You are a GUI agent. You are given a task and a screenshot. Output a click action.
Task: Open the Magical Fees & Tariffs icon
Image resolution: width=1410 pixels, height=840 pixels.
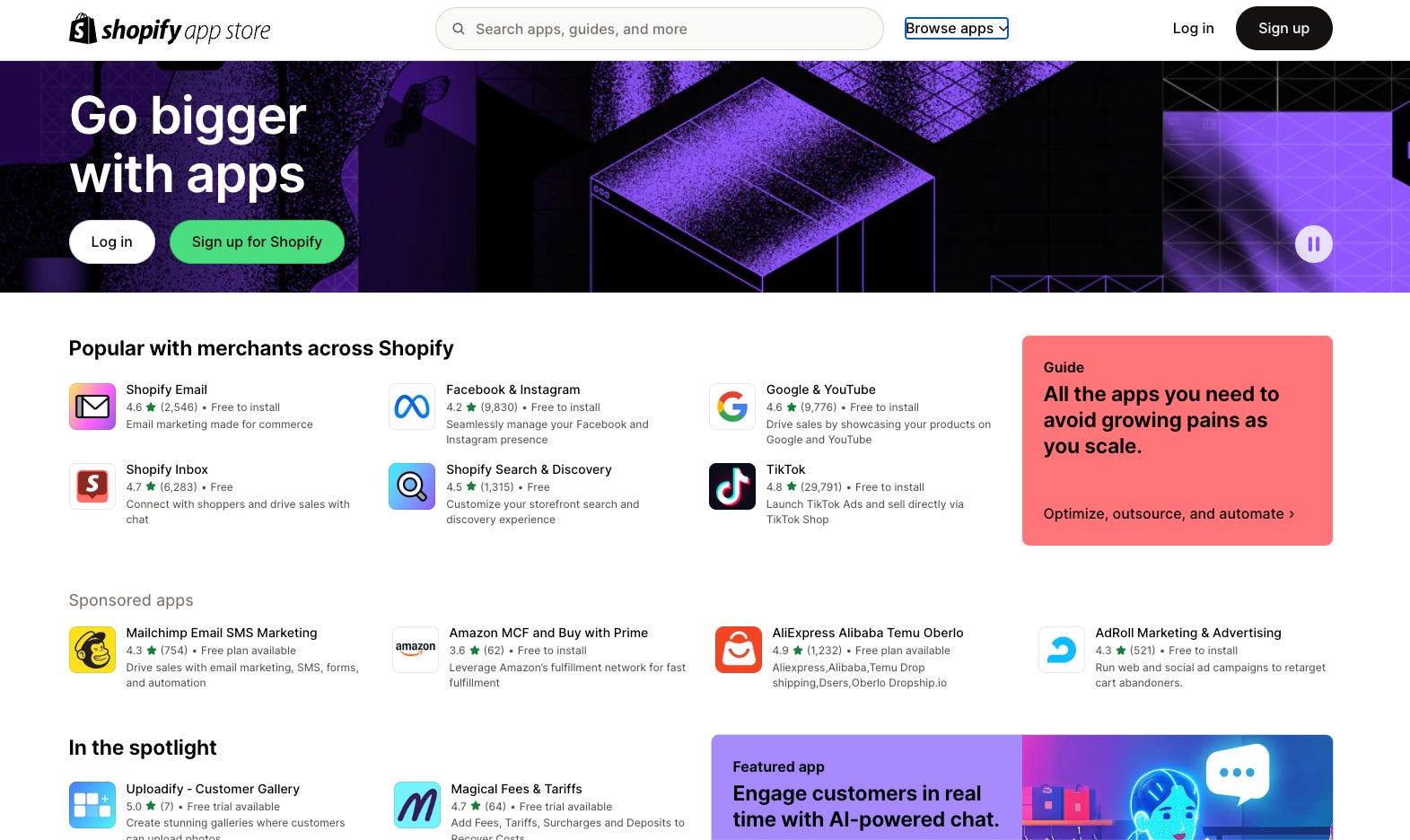(417, 805)
